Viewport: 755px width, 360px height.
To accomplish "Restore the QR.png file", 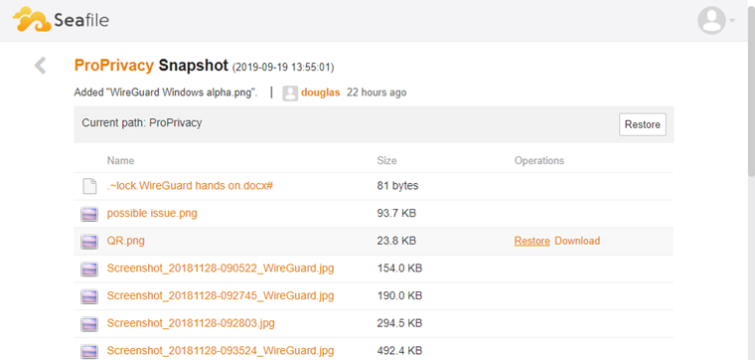I will [x=532, y=241].
